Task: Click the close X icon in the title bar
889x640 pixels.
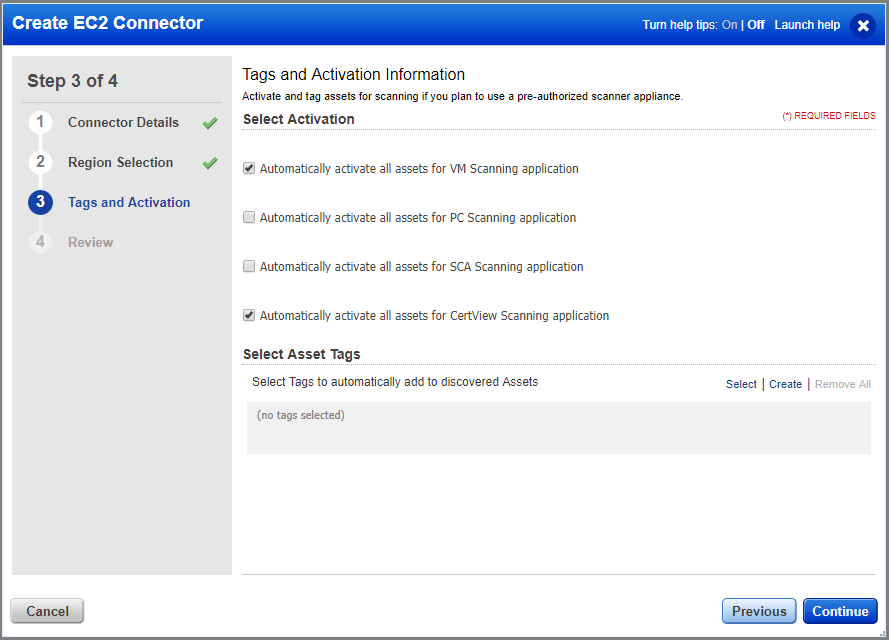Action: [x=862, y=25]
